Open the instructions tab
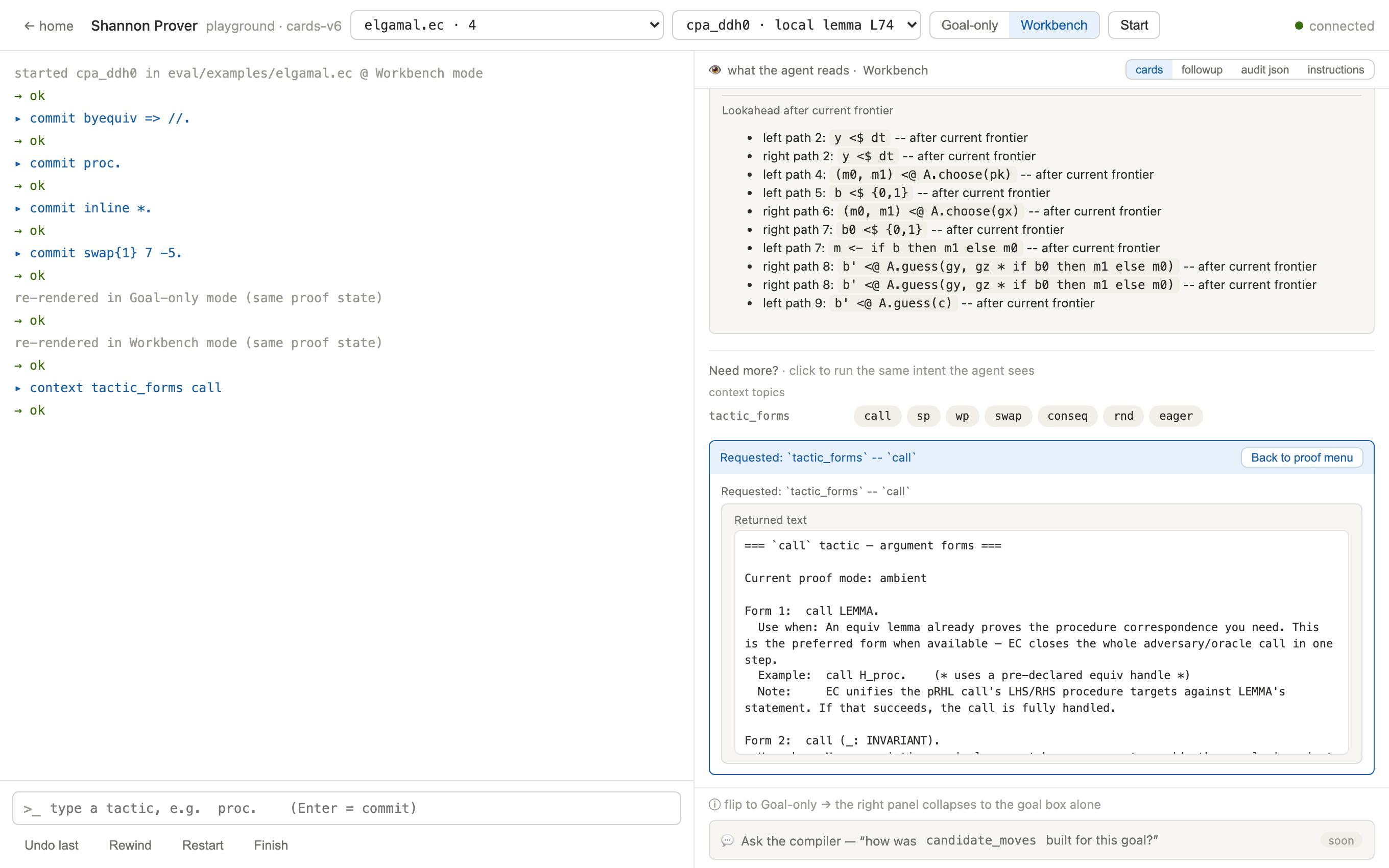The image size is (1389, 868). (x=1335, y=70)
